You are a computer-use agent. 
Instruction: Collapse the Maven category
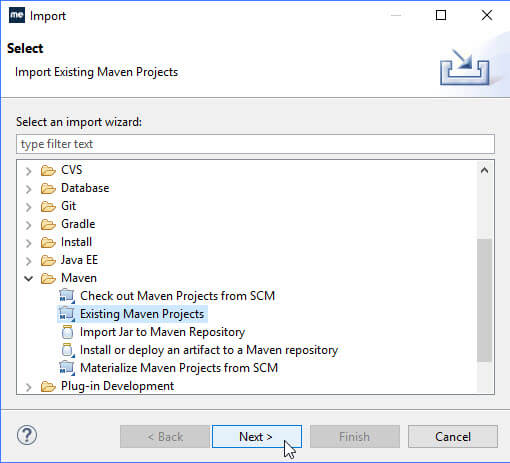point(29,278)
